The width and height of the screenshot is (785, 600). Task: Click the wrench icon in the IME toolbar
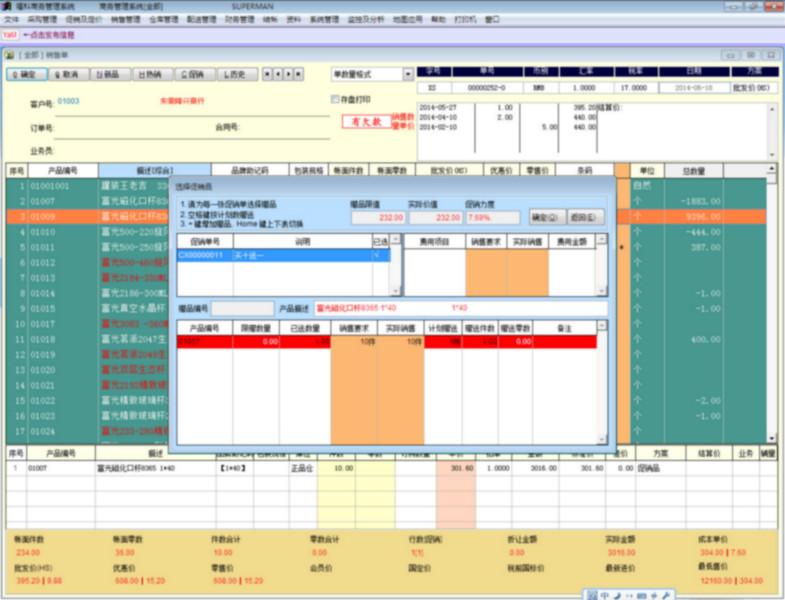(666, 595)
